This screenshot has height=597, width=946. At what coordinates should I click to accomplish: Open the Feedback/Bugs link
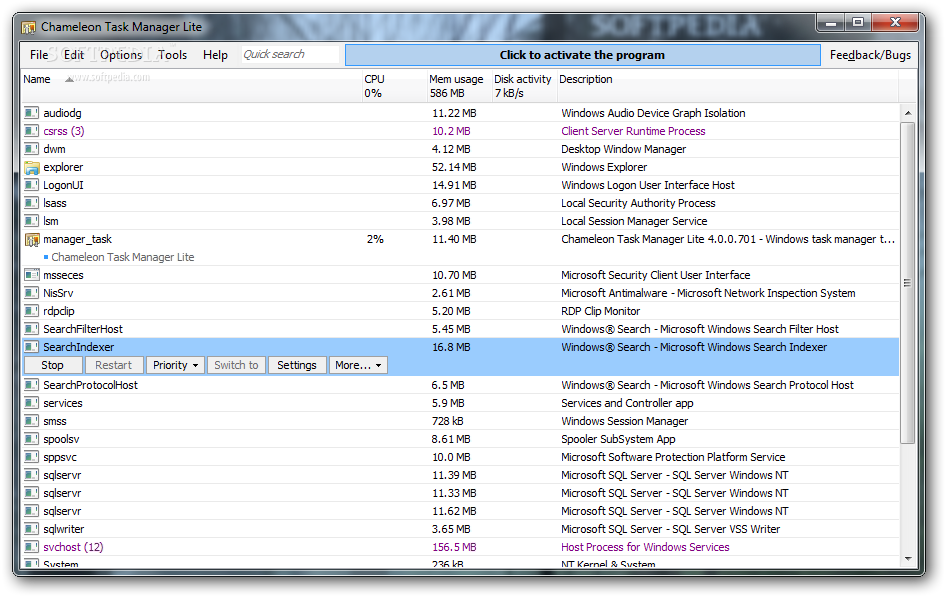(870, 55)
